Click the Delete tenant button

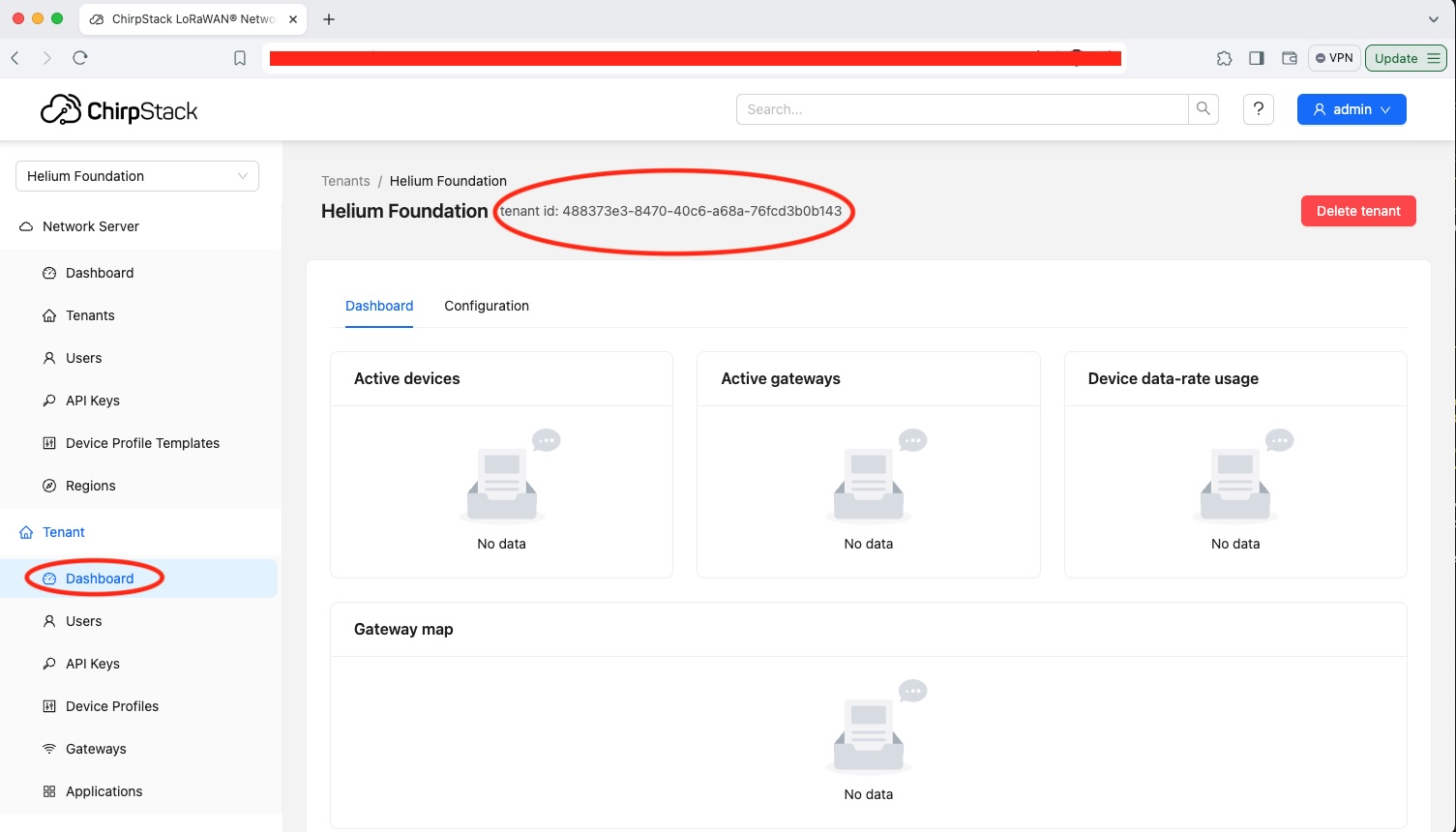click(x=1357, y=211)
